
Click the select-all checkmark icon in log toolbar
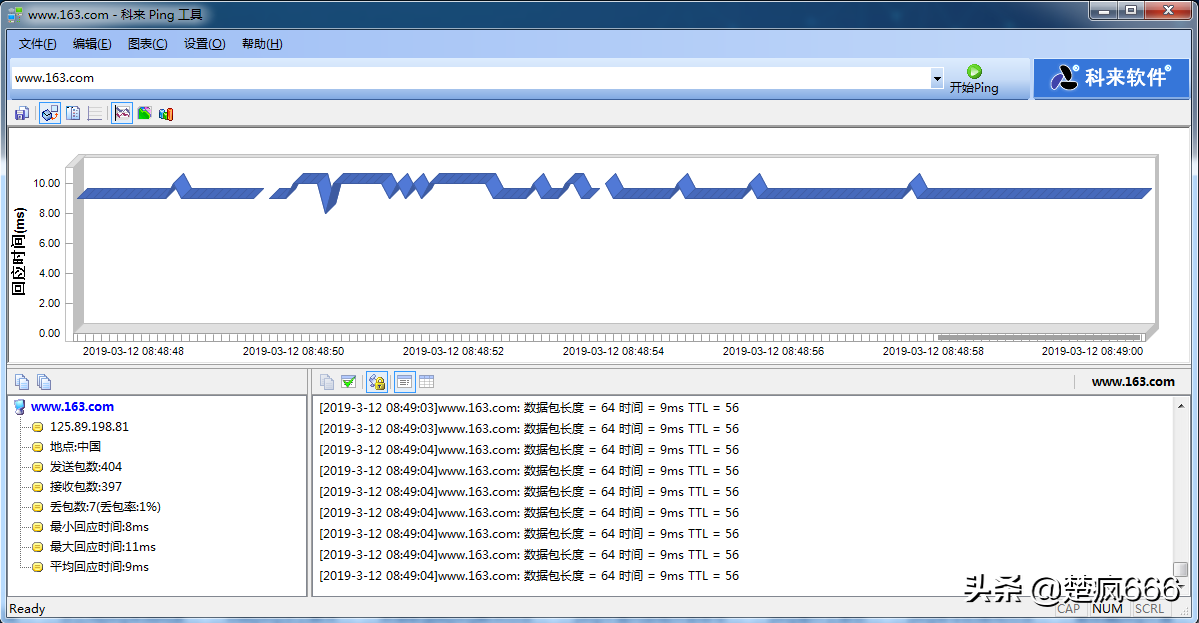(349, 381)
